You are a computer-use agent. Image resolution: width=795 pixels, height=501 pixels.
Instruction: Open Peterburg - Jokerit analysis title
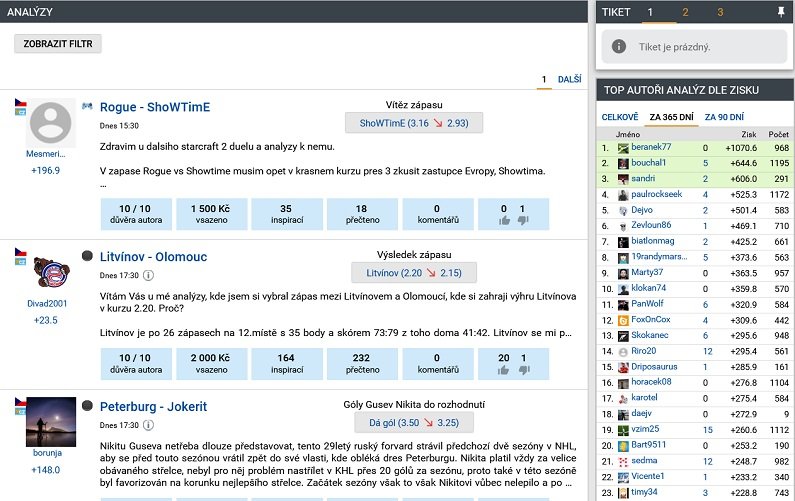(x=153, y=406)
